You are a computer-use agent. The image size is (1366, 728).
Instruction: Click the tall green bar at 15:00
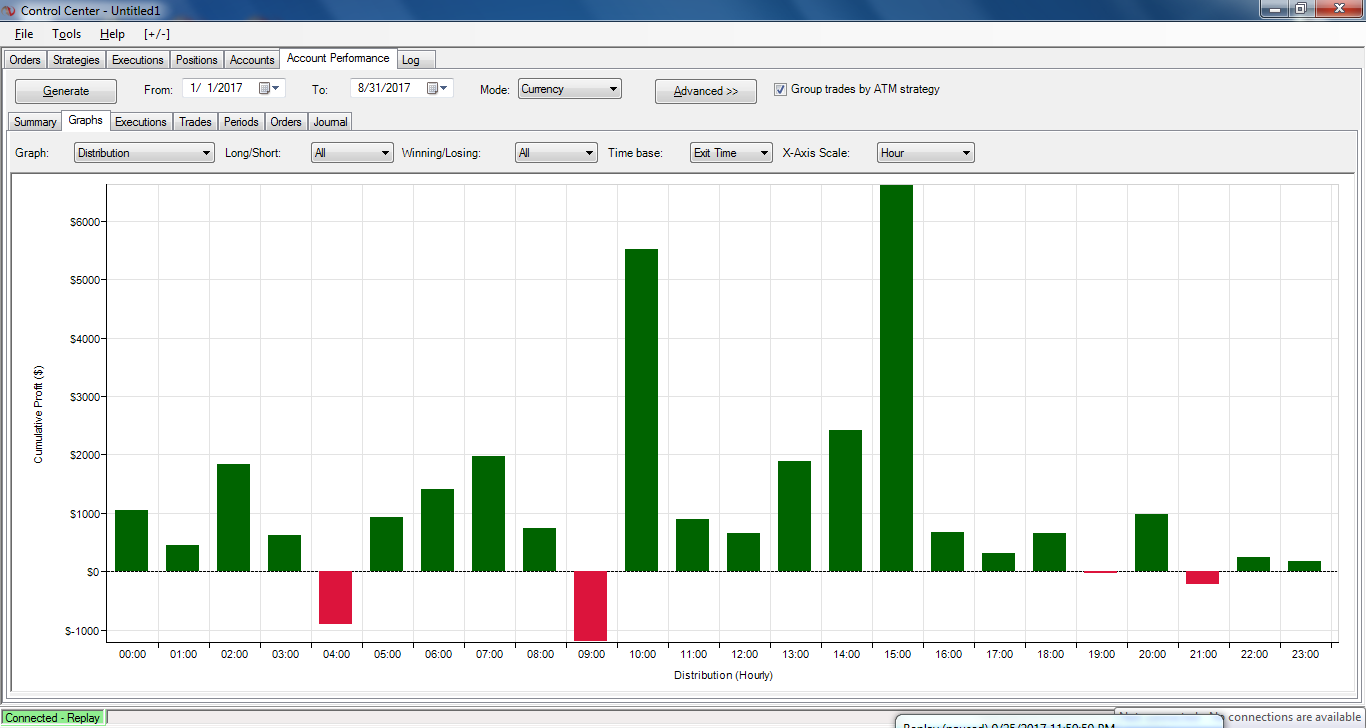[x=897, y=378]
